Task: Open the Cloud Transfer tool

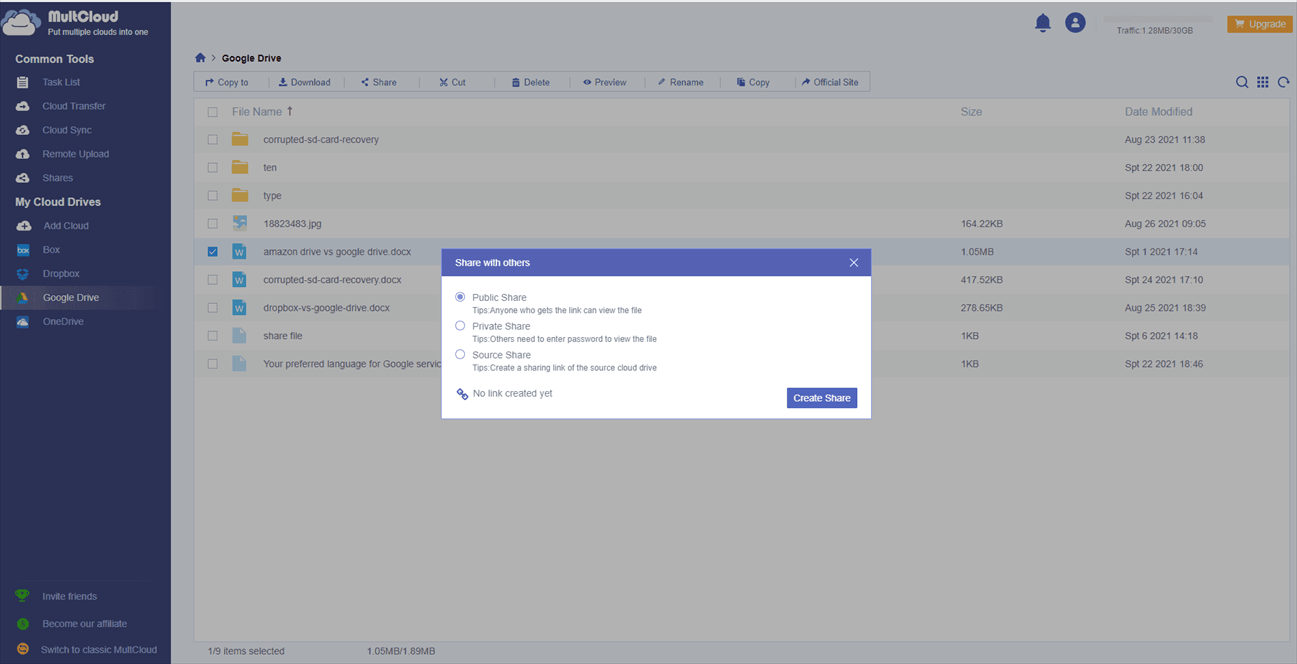Action: 74,106
